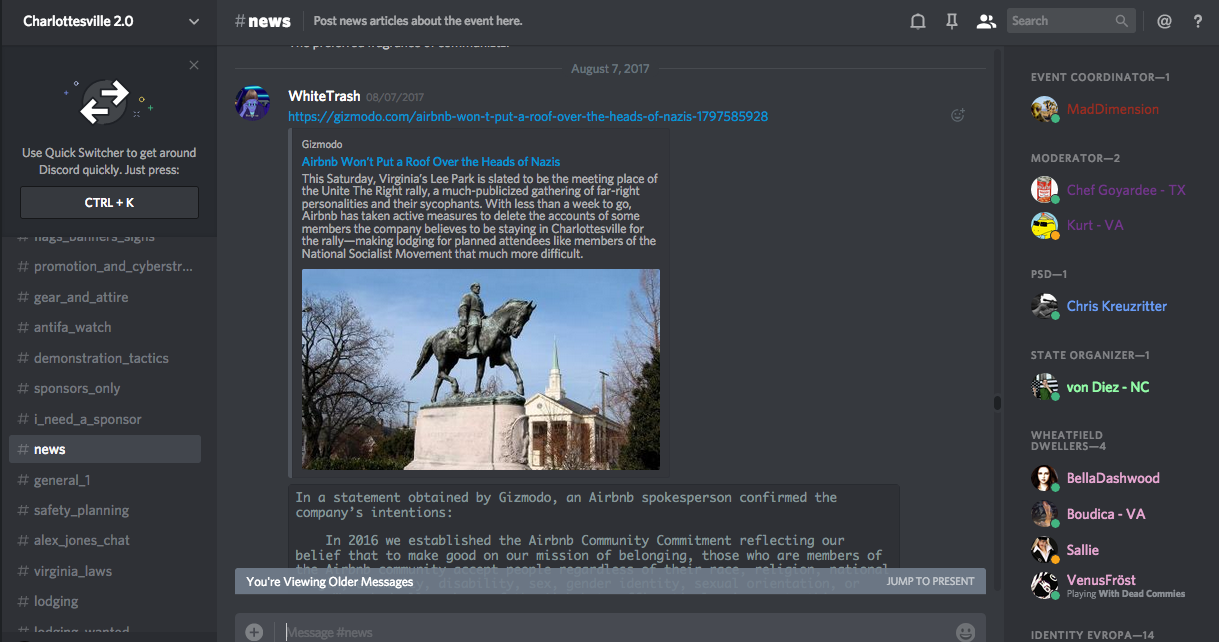Open recent mentions @ icon

click(1164, 21)
